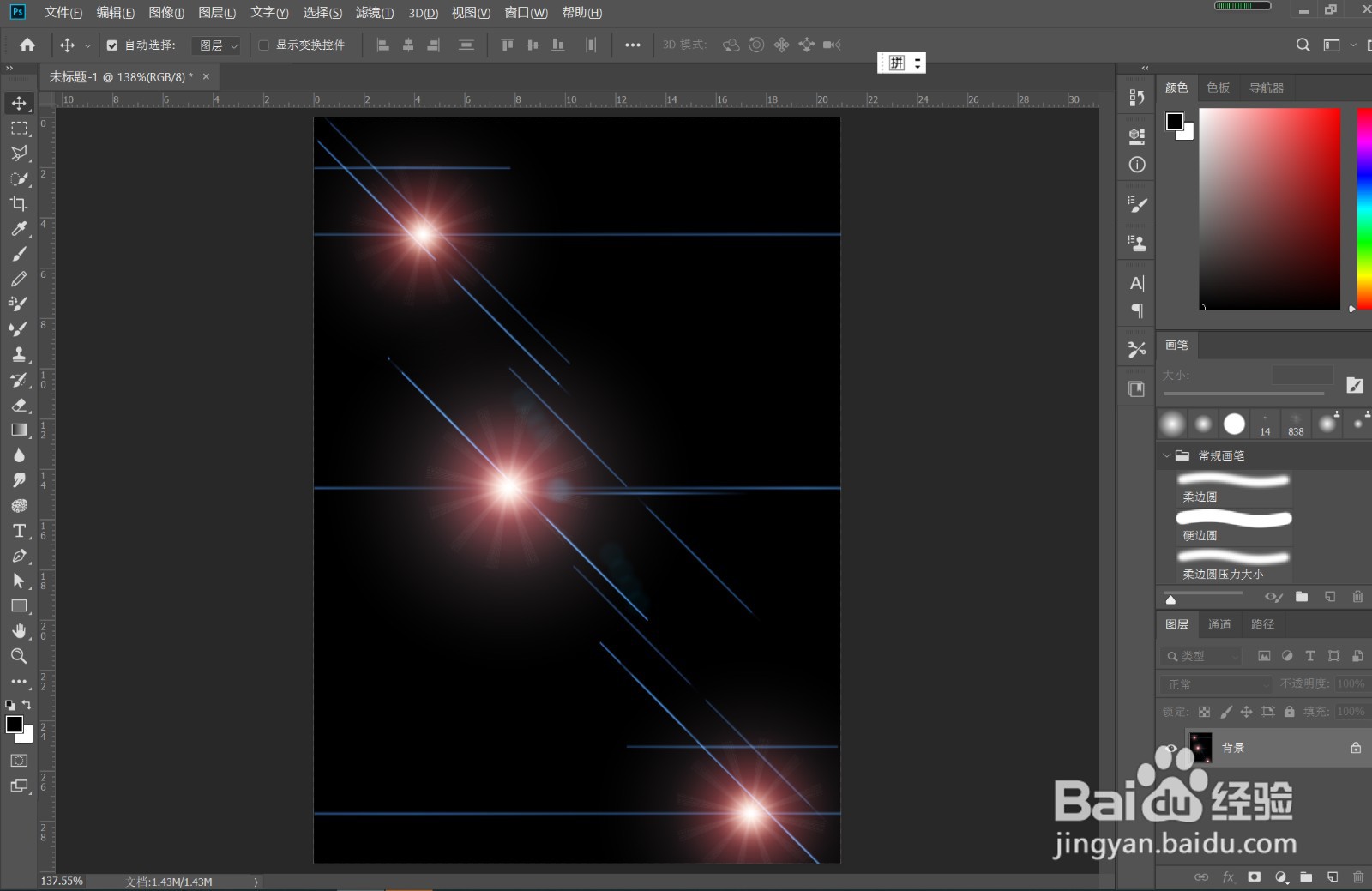Pick a shade in the color field
The height and width of the screenshot is (891, 1372).
tap(1269, 208)
